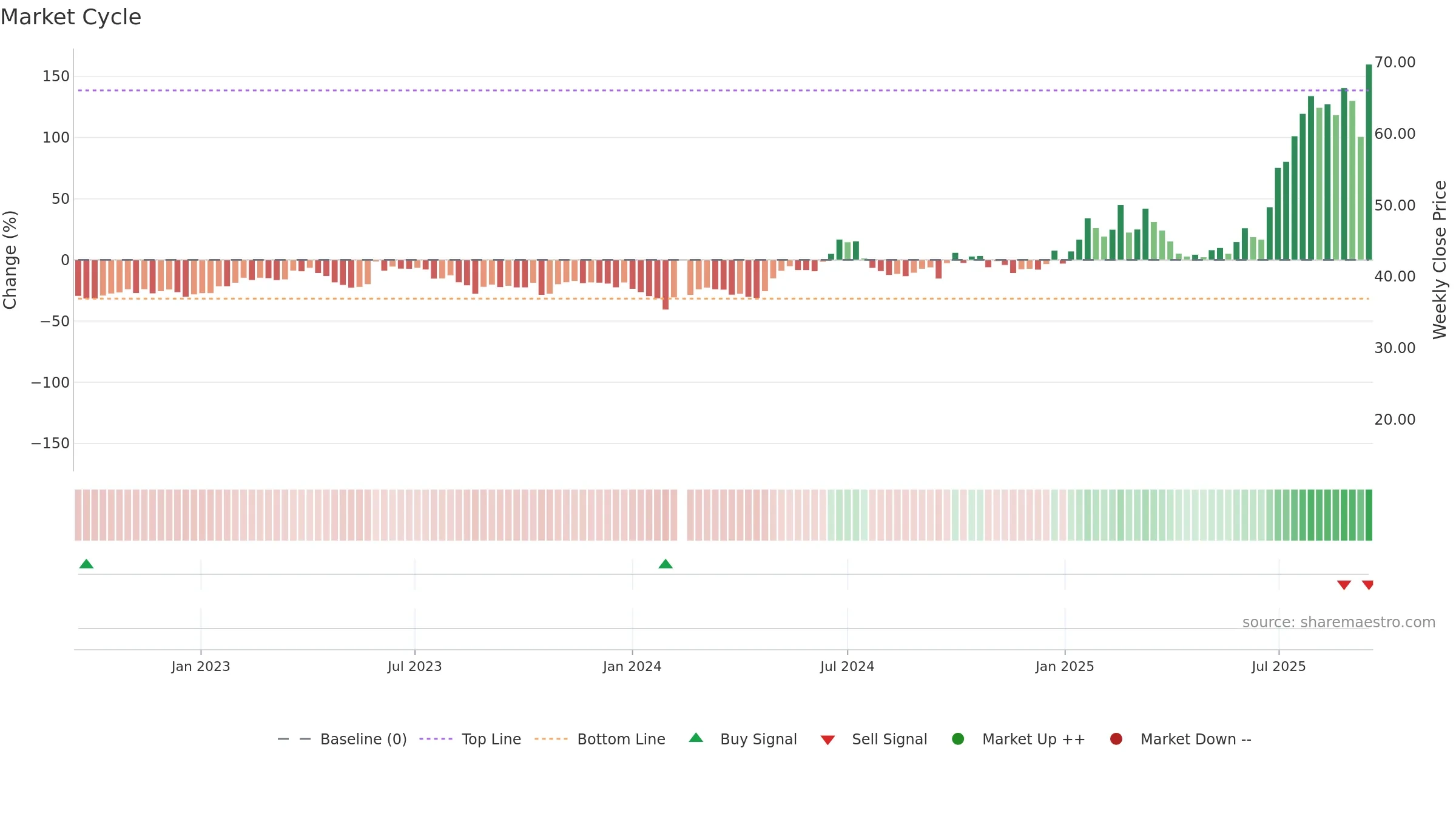Click the Jan 2025 x-axis label
The height and width of the screenshot is (819, 1456).
[x=1065, y=666]
